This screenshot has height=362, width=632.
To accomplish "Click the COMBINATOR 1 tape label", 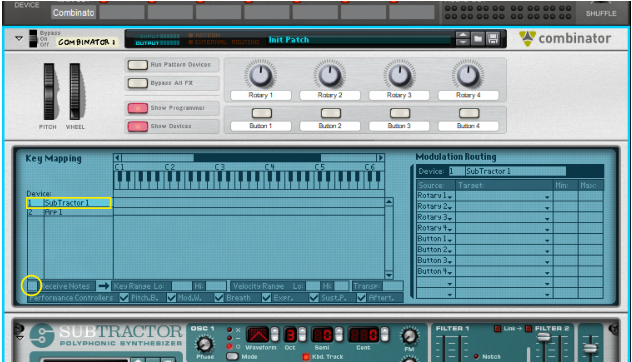I will 87,42.
